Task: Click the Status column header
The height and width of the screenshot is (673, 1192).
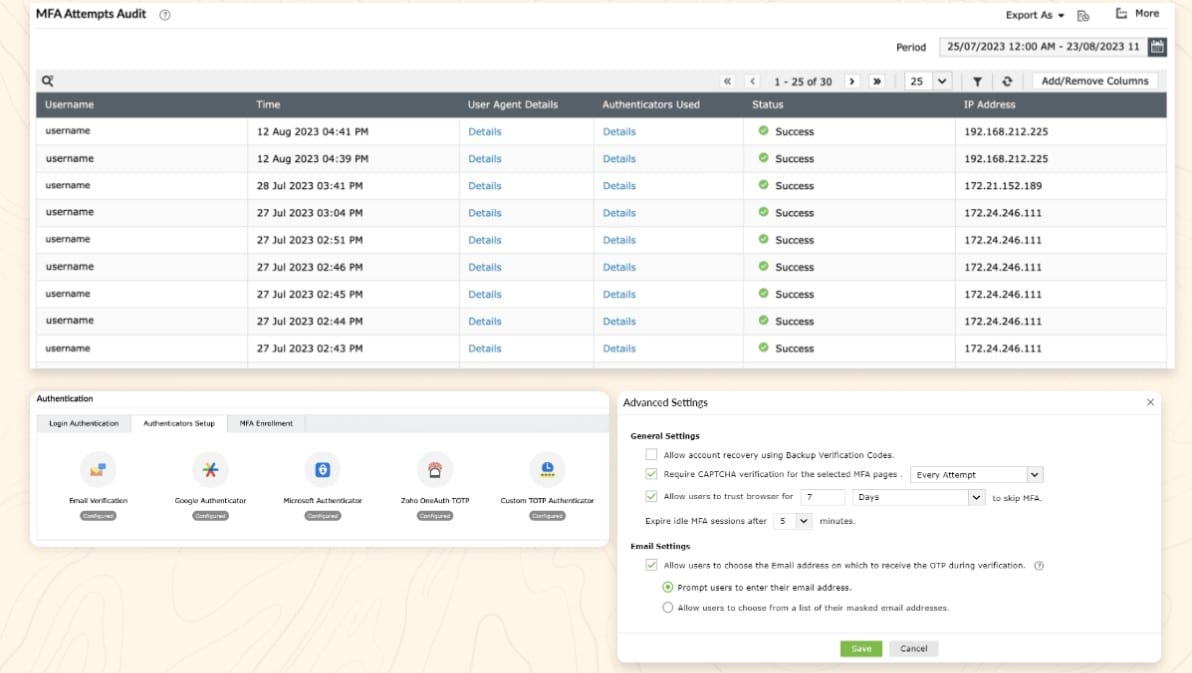Action: click(767, 105)
